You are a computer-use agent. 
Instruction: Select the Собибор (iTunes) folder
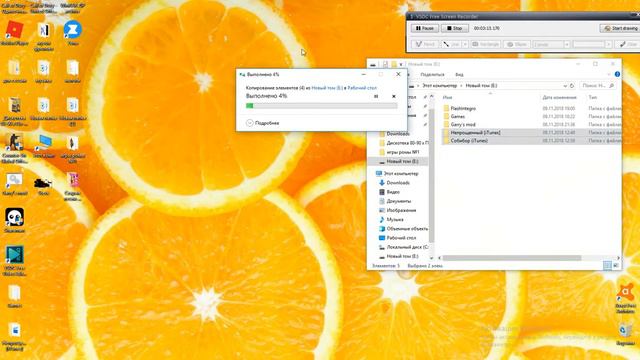click(x=469, y=140)
